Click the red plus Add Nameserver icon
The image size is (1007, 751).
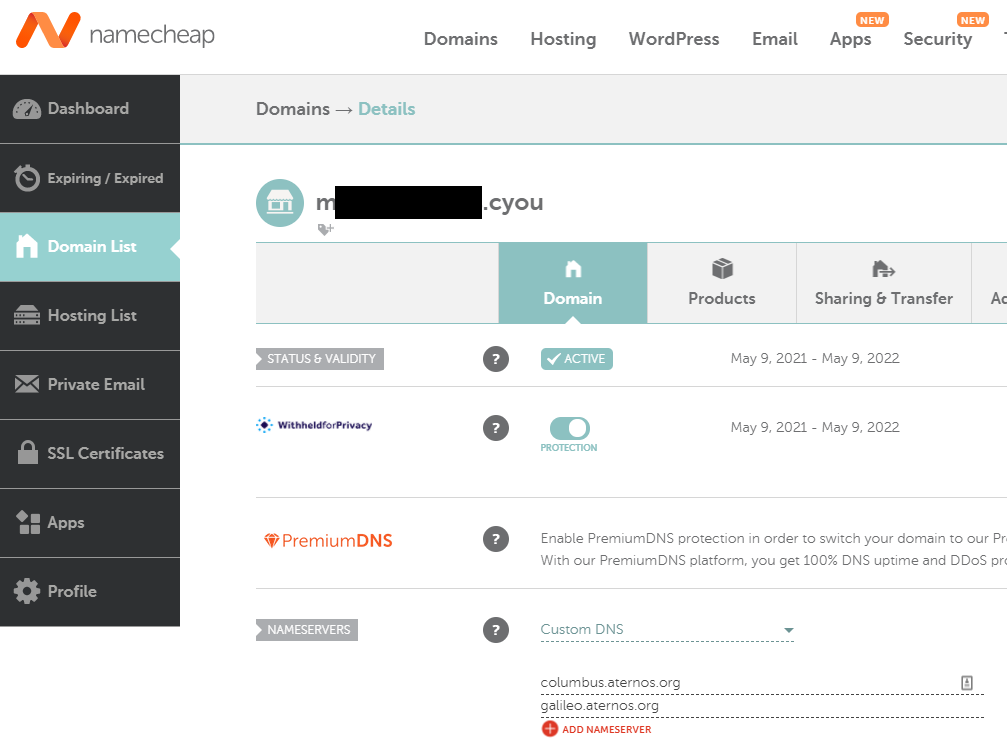click(x=550, y=729)
